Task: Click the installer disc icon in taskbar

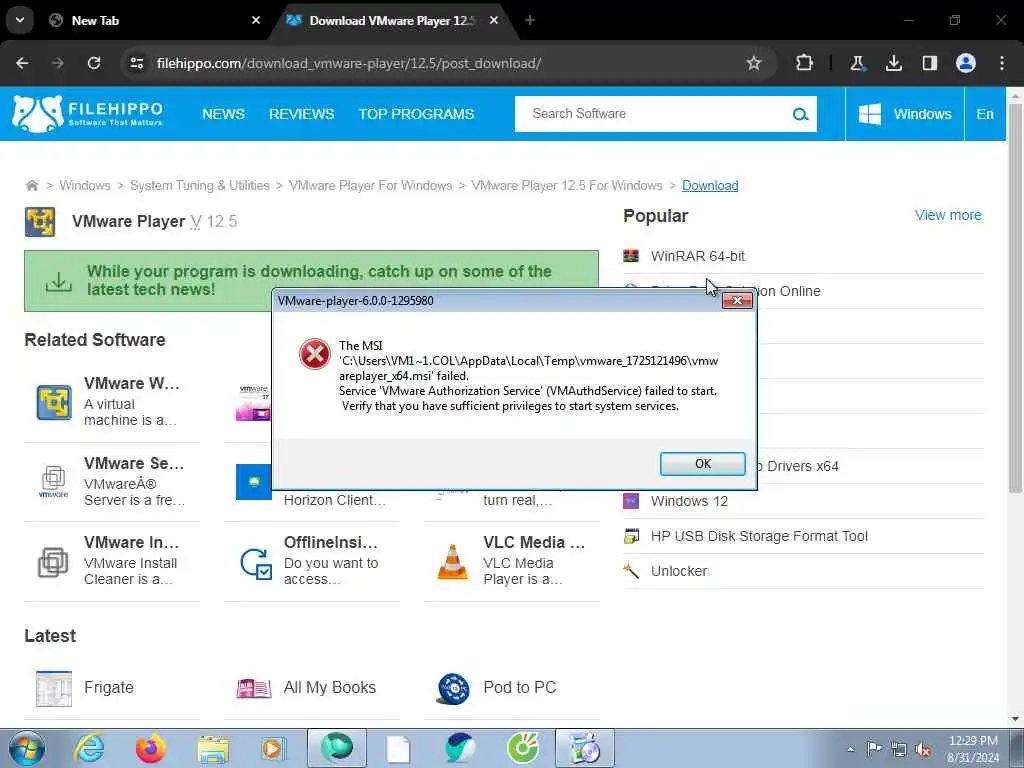Action: 584,748
